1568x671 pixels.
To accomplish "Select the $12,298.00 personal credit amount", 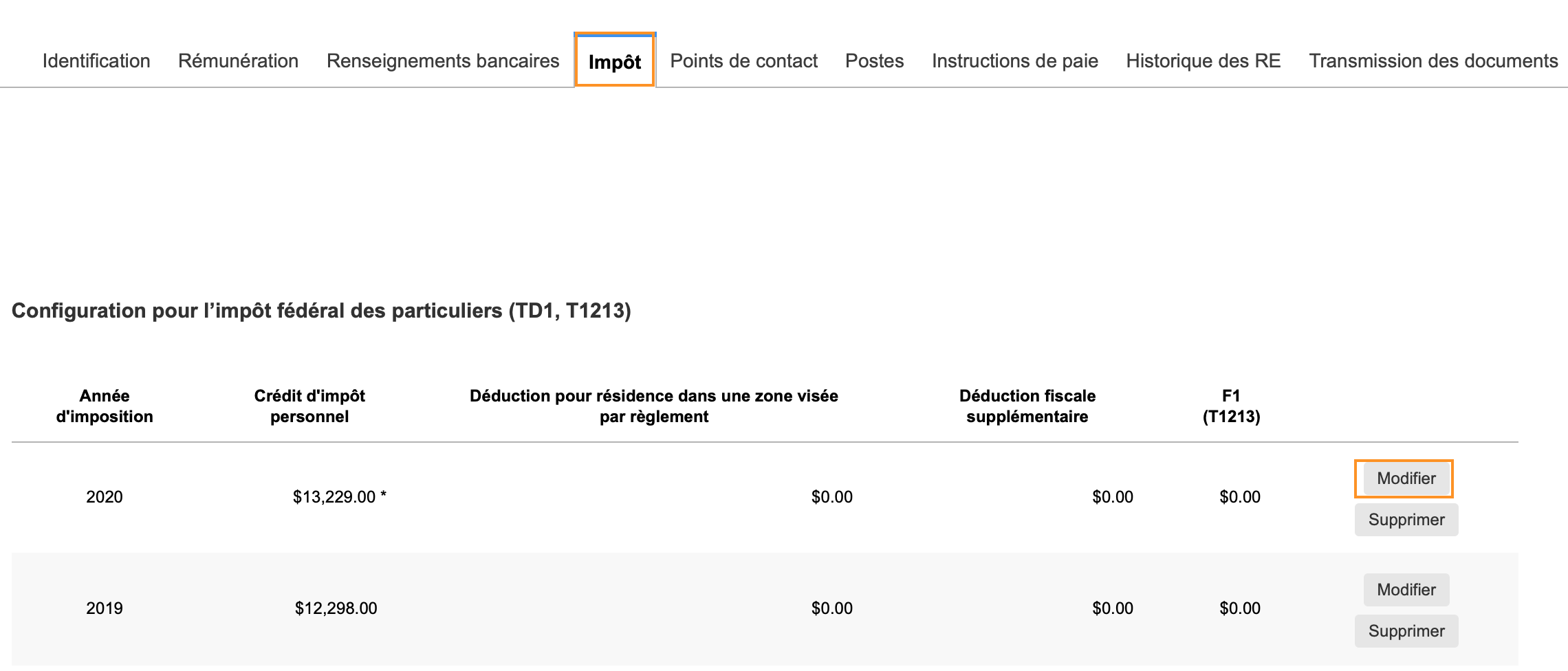I will pos(336,608).
